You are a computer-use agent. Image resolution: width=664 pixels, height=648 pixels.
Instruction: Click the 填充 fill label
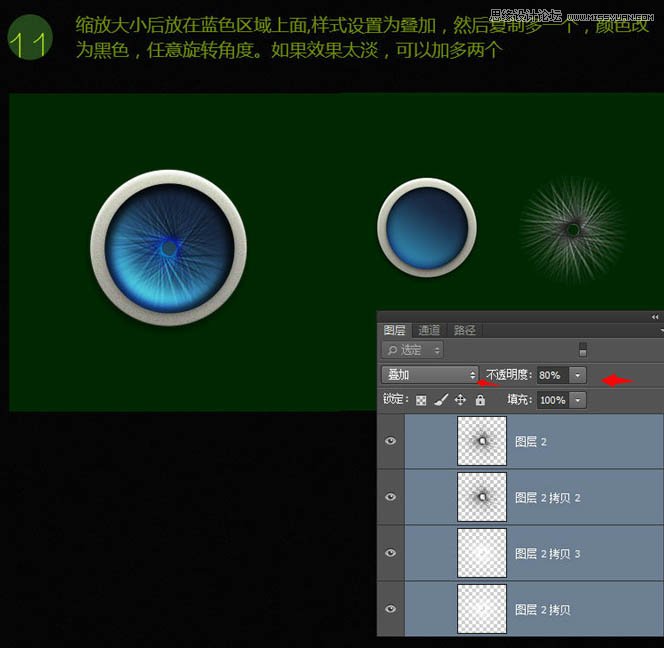pos(519,400)
